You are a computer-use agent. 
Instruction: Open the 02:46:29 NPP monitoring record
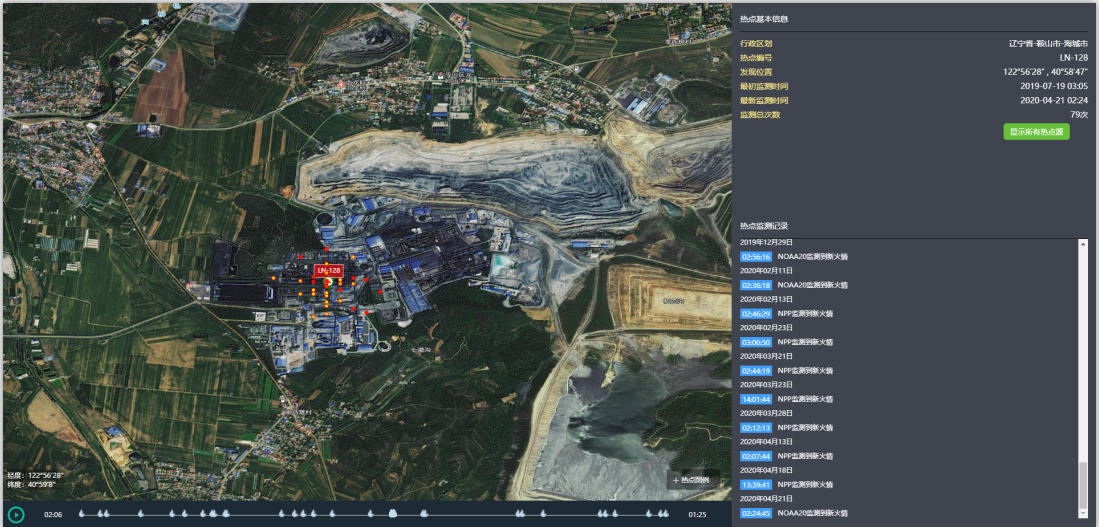point(755,313)
